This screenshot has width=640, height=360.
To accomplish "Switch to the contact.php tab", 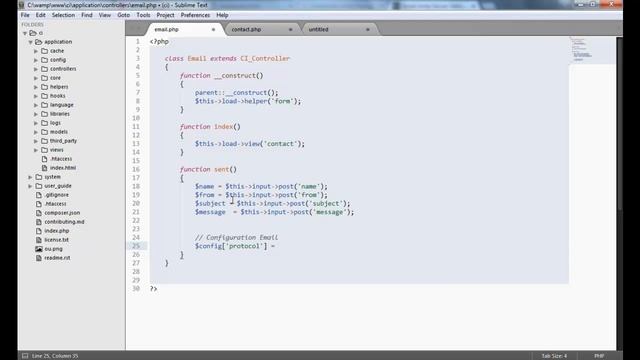I will 261,29.
